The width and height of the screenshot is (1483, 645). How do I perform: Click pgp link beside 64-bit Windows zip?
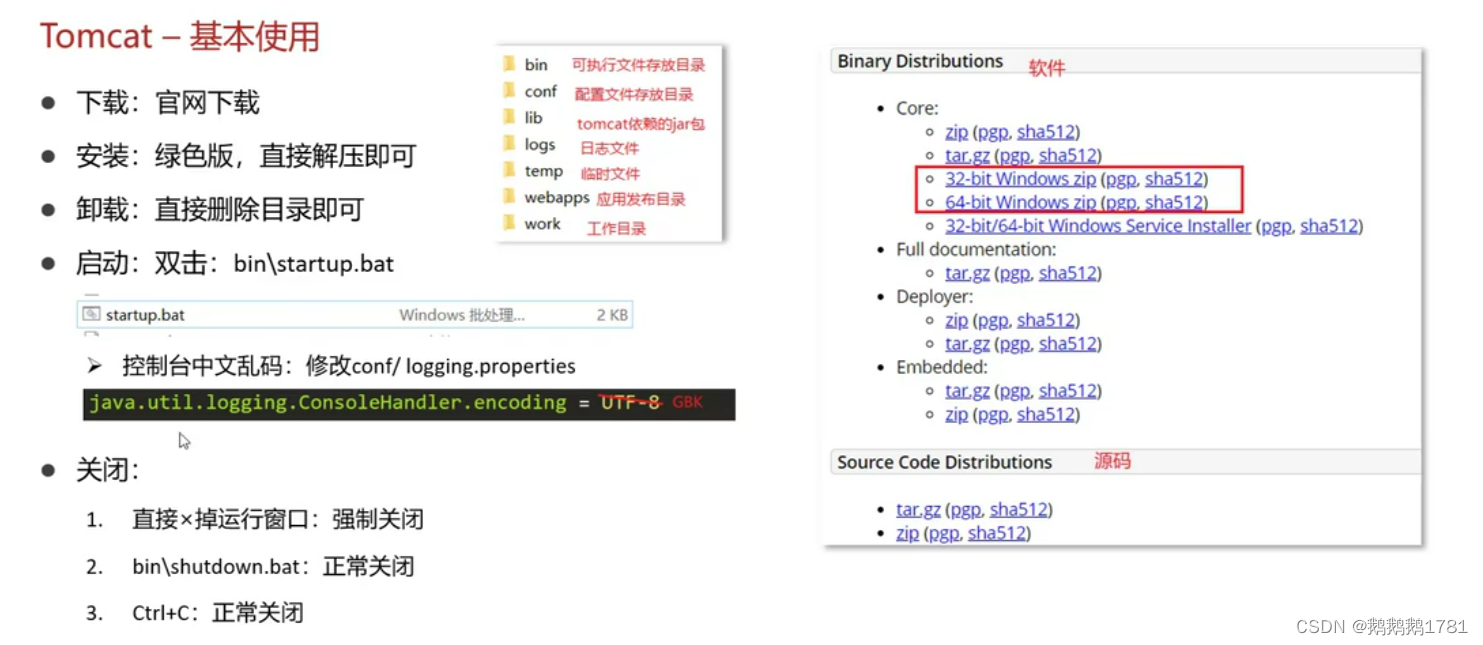(x=1121, y=204)
